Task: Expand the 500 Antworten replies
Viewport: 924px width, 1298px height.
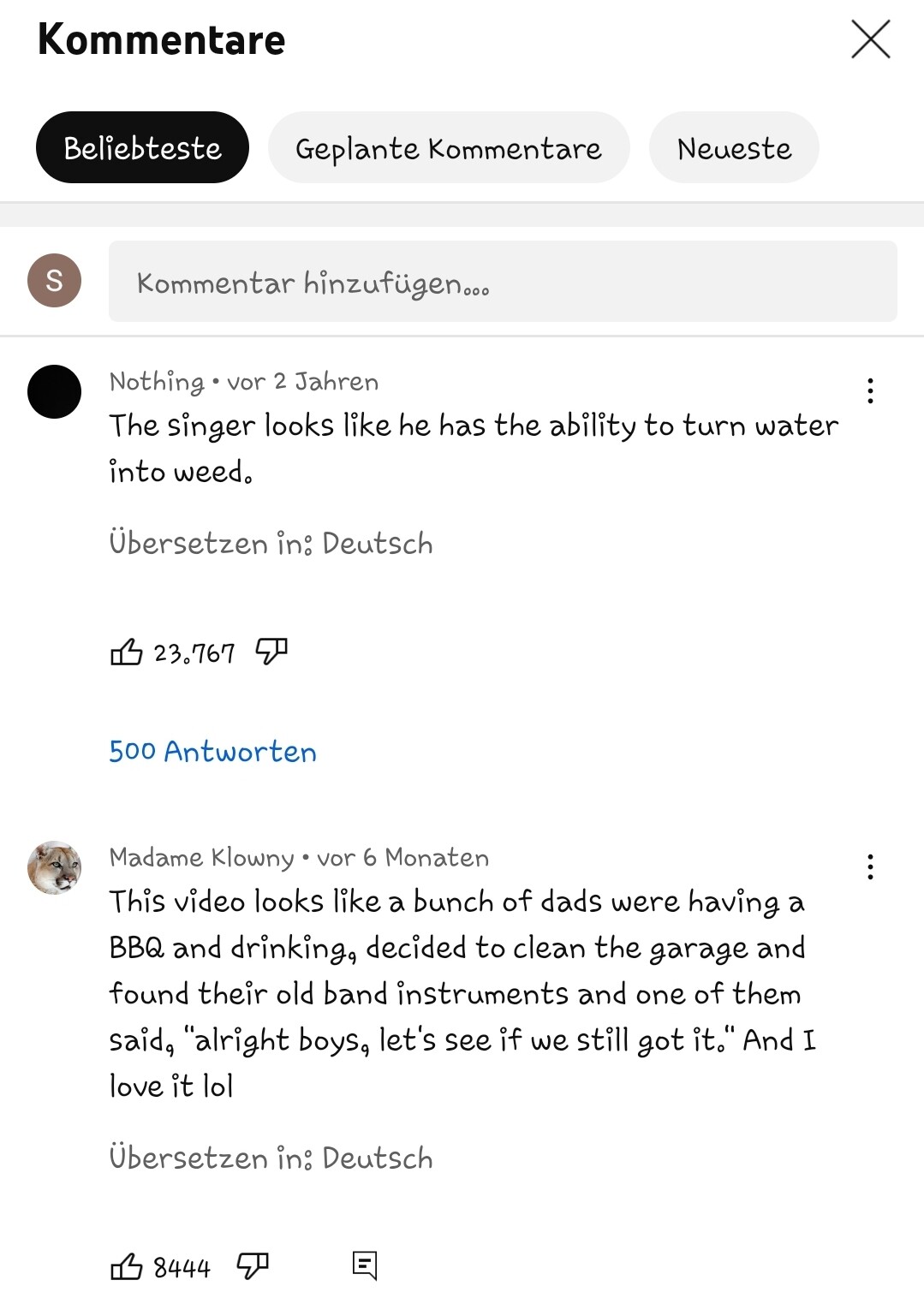Action: 212,752
